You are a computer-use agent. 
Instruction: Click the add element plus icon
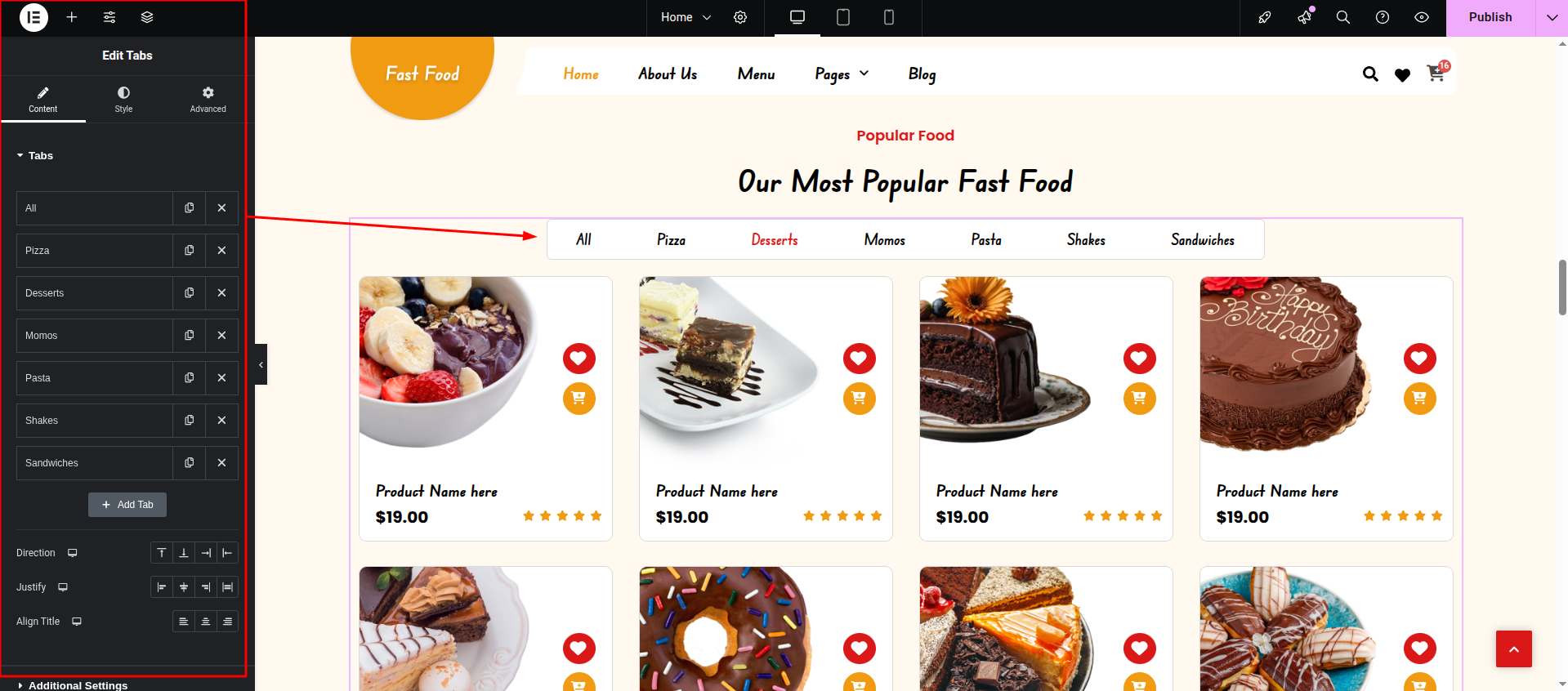[x=72, y=17]
